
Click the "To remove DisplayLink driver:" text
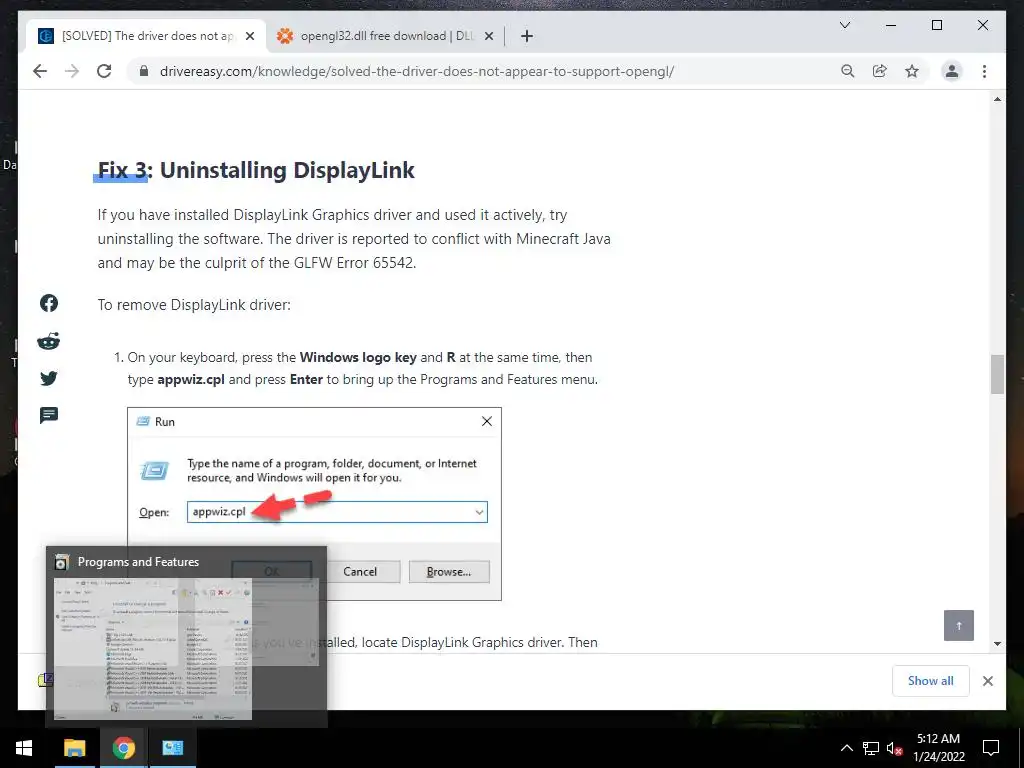[x=194, y=305]
